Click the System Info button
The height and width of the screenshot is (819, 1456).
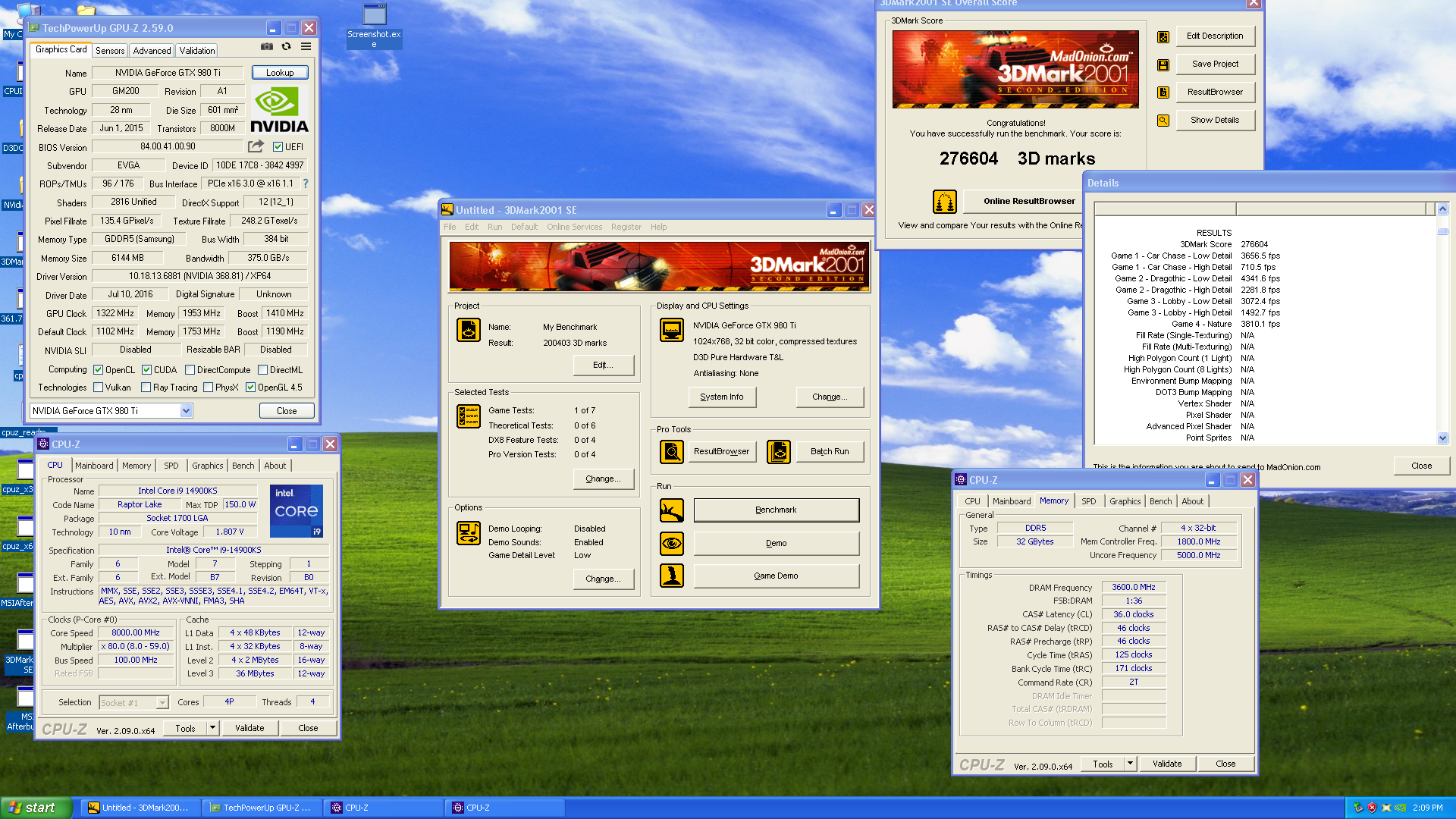click(x=722, y=397)
